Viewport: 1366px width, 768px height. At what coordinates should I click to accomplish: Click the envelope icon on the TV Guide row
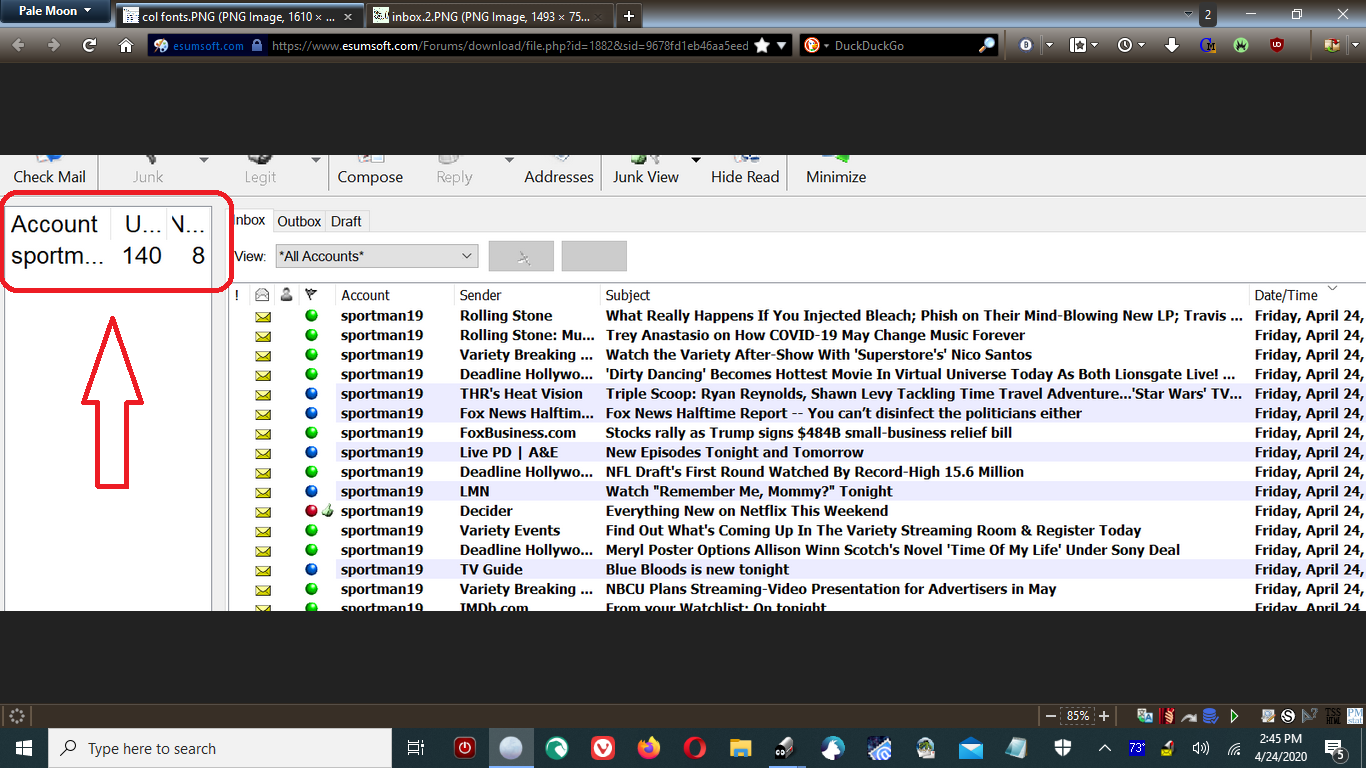[x=263, y=570]
